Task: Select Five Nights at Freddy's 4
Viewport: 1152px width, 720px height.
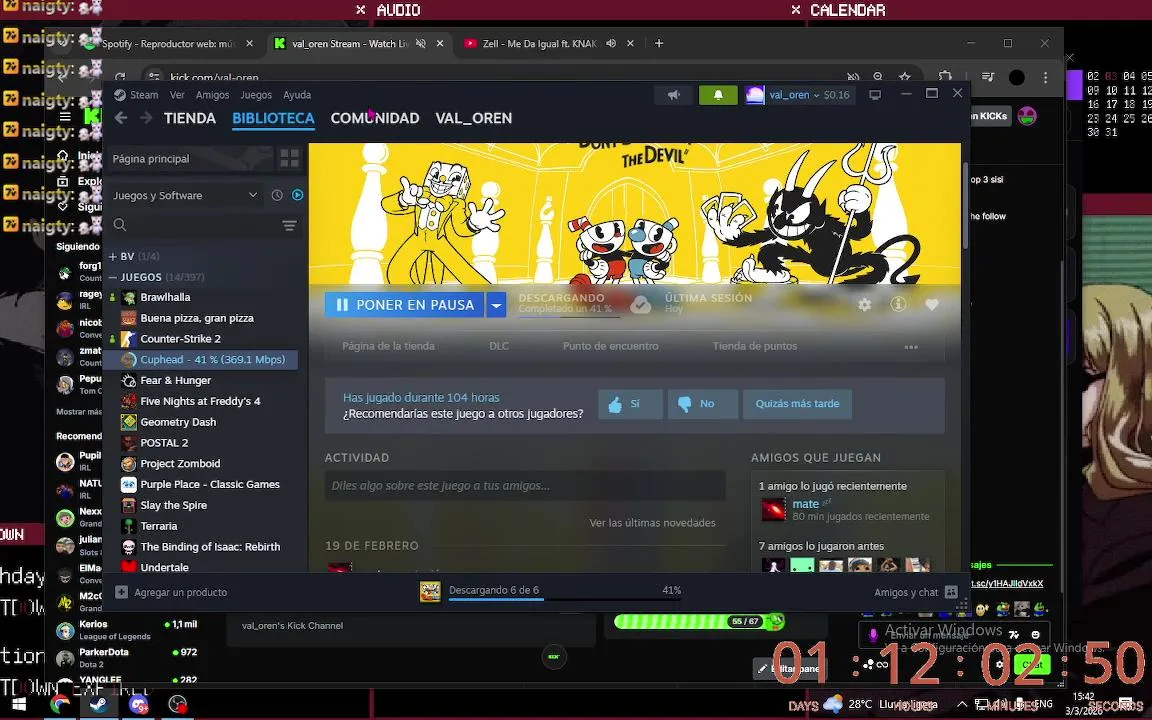Action: pyautogui.click(x=200, y=401)
